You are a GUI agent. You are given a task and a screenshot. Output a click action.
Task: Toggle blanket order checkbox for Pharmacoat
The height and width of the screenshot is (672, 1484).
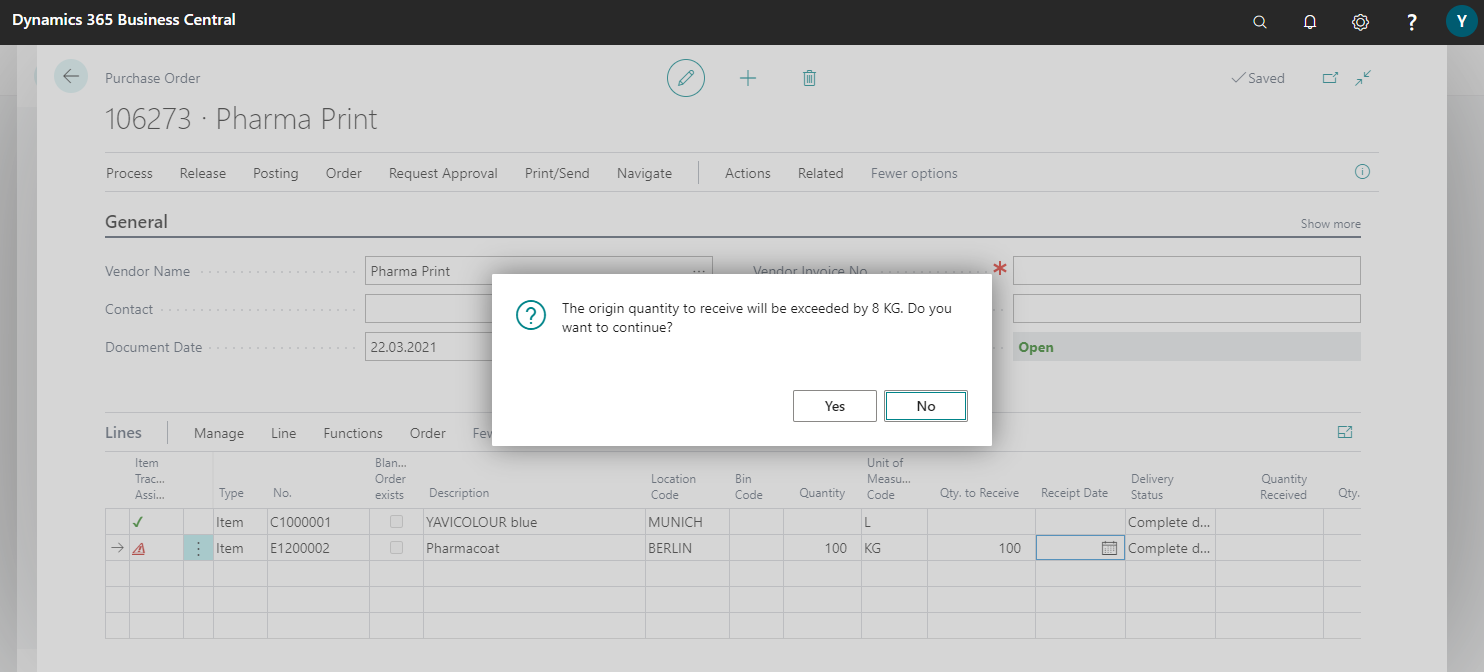coord(397,548)
